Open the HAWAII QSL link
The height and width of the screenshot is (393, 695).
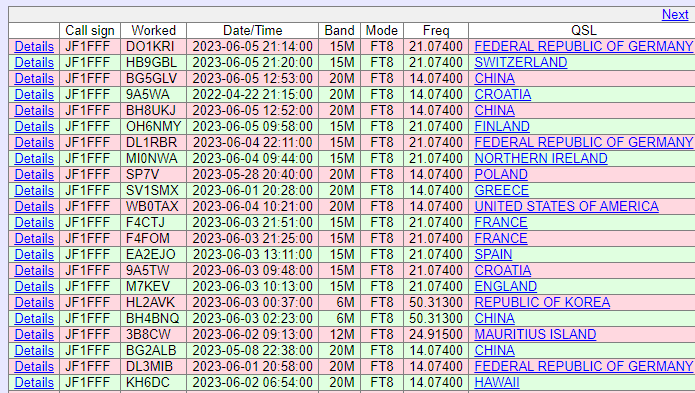click(x=496, y=382)
